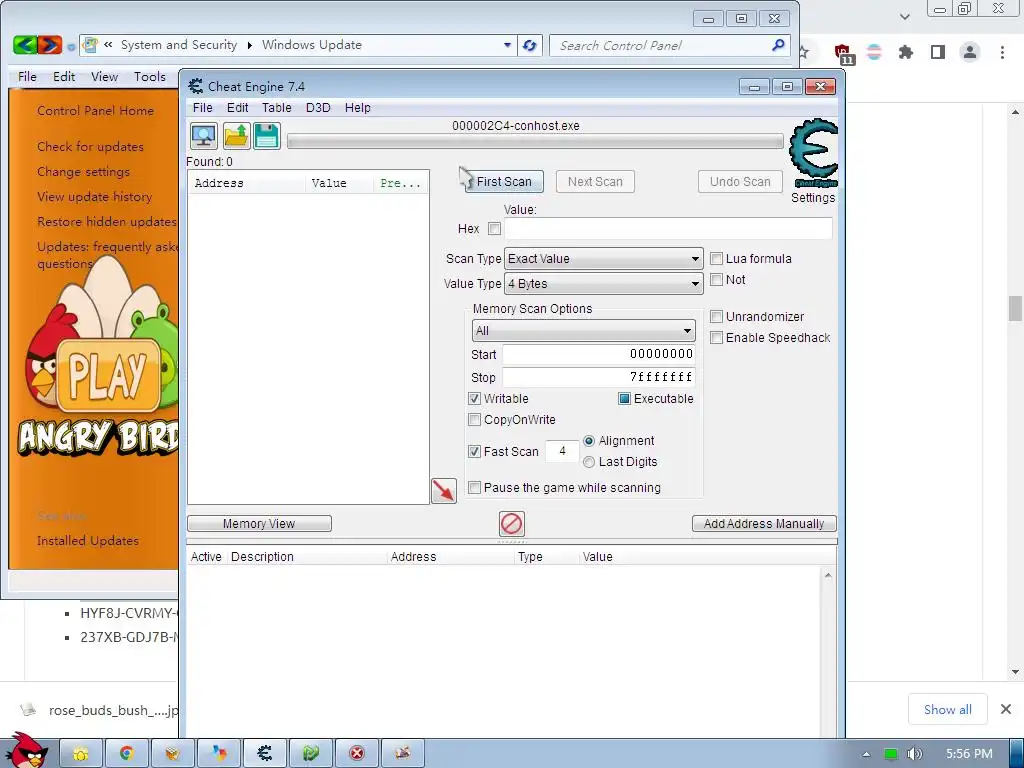Click the Stop address field
This screenshot has width=1024, height=768.
click(598, 377)
